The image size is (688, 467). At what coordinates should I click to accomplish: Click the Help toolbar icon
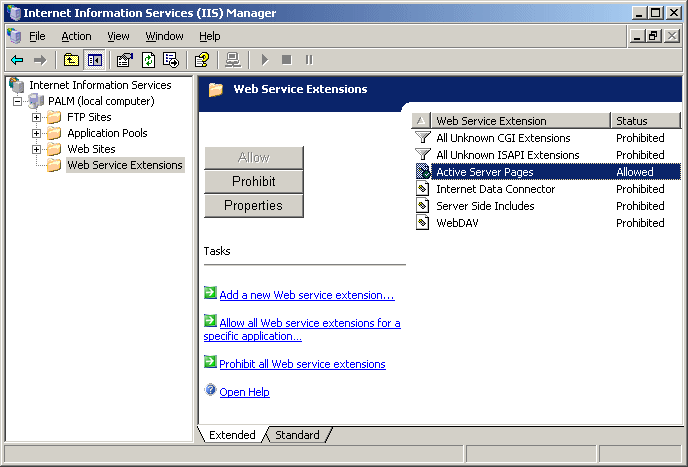[x=202, y=60]
